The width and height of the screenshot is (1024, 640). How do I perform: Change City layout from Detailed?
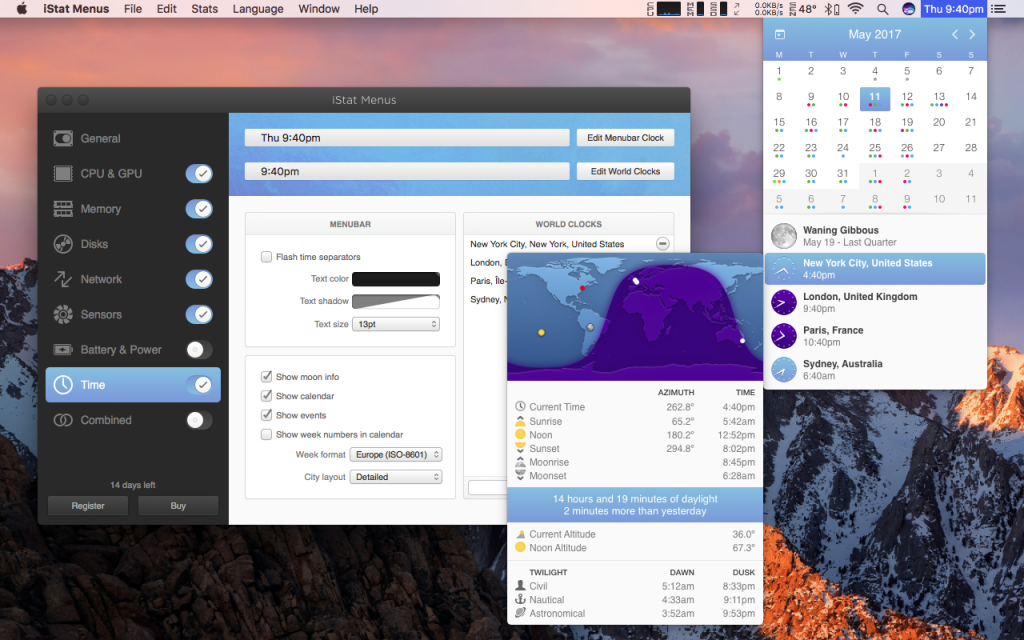[395, 475]
